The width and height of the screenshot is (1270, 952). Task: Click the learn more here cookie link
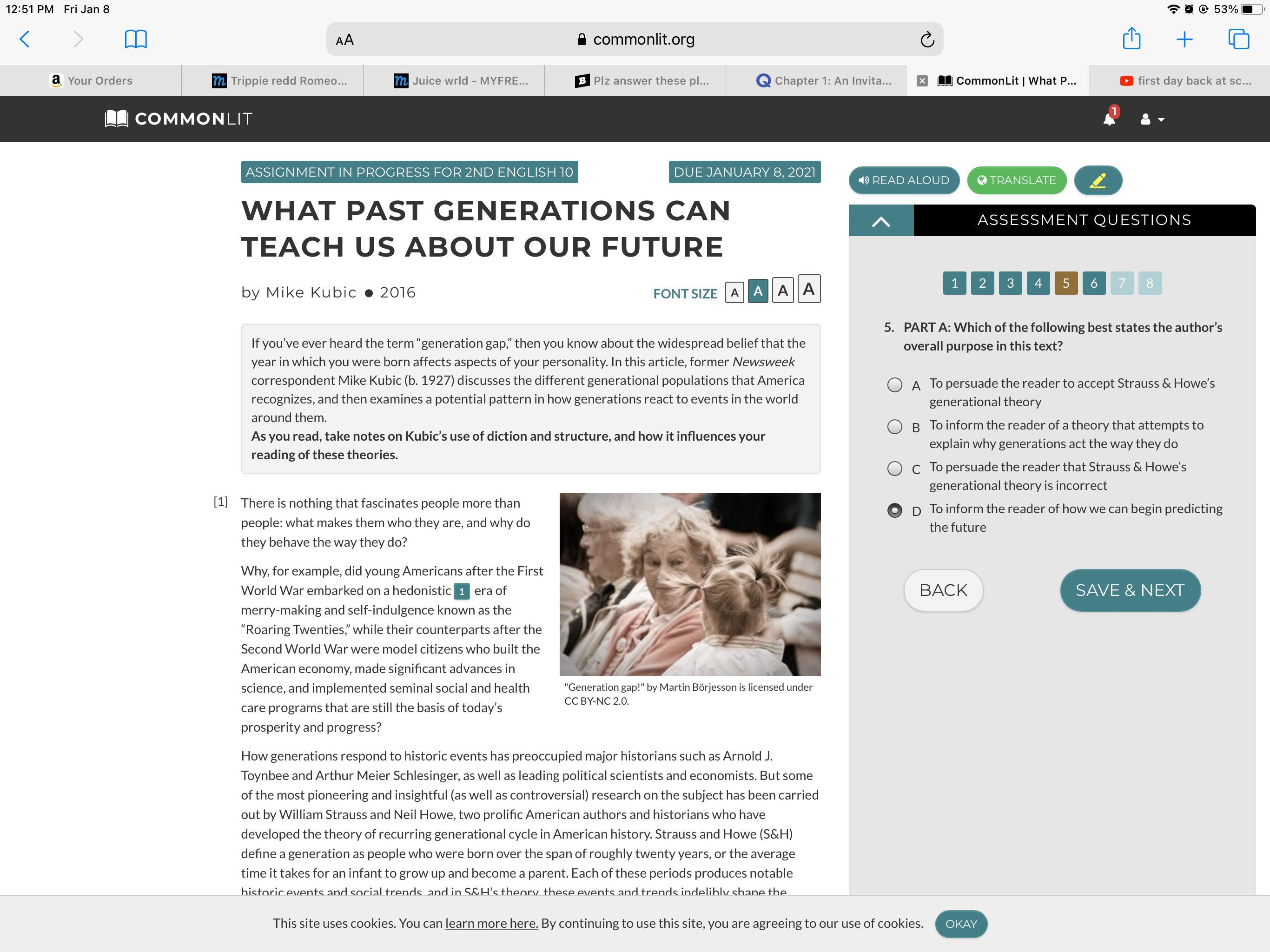coord(491,923)
